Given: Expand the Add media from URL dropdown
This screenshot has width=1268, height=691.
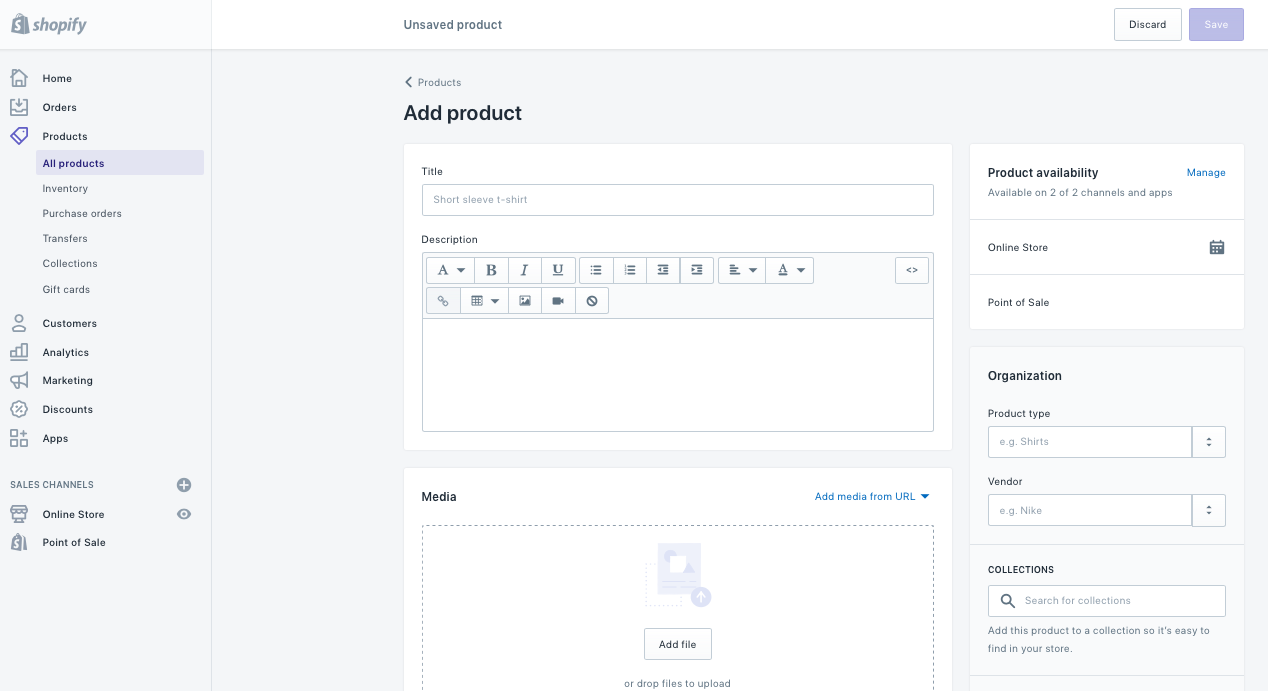Looking at the screenshot, I should click(x=871, y=496).
